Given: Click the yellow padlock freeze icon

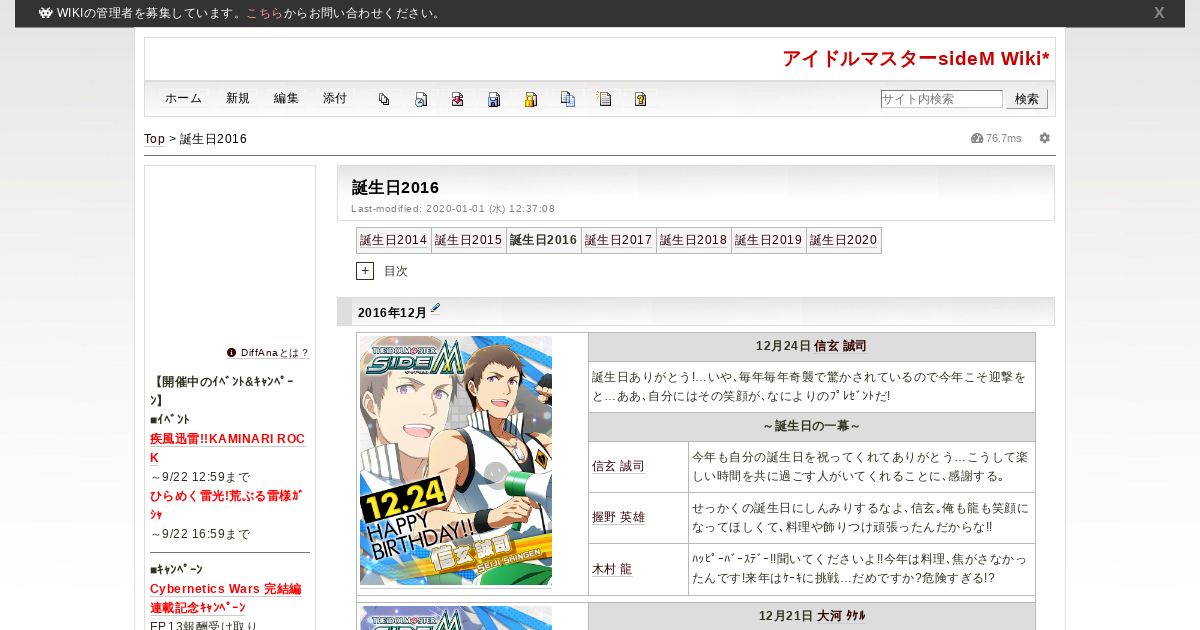Looking at the screenshot, I should click(531, 99).
